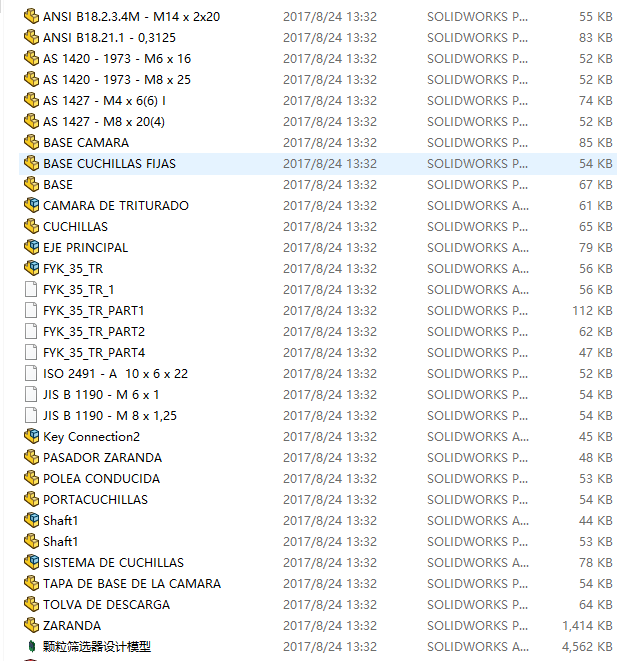The width and height of the screenshot is (639, 661).
Task: Click the blank file icon of FYK_35_TR_1
Action: coord(31,290)
